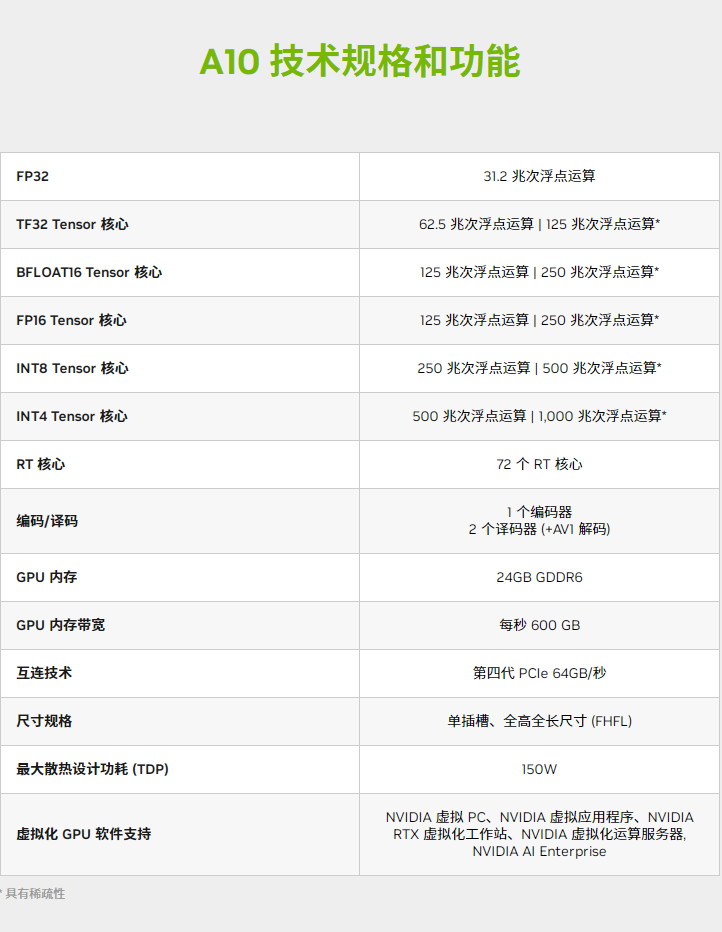Click the text '2 个译码器 (+AV1 解码)'
Image resolution: width=722 pixels, height=932 pixels.
point(539,530)
